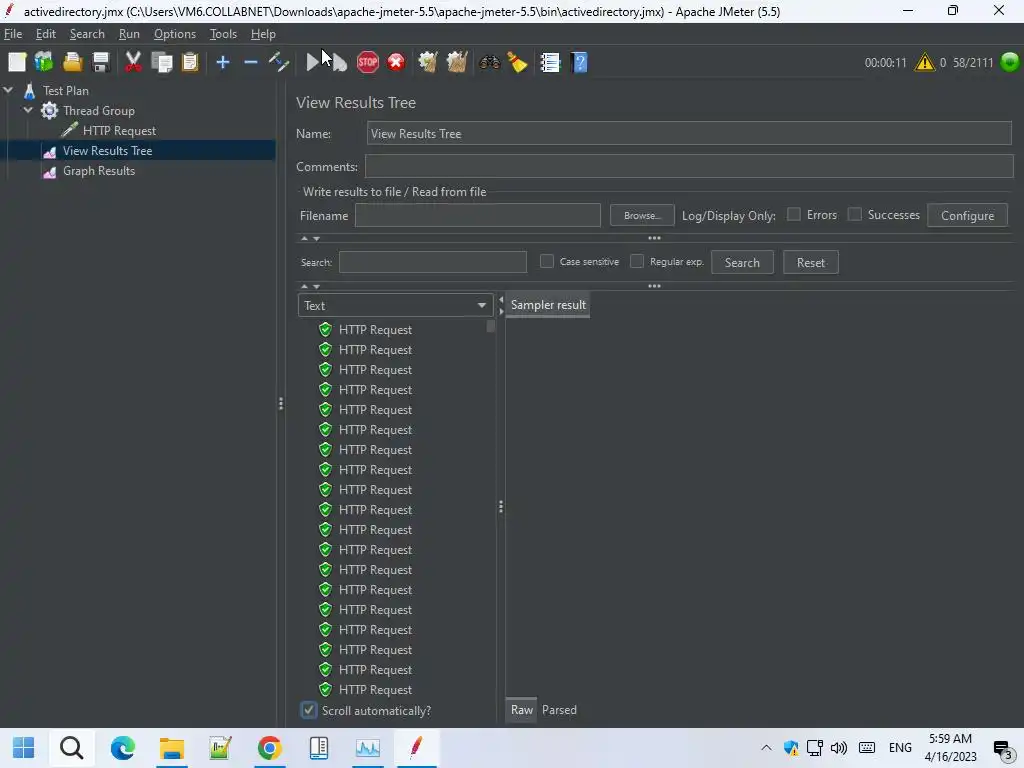Enable the Errors only checkbox
1024x768 pixels.
793,214
